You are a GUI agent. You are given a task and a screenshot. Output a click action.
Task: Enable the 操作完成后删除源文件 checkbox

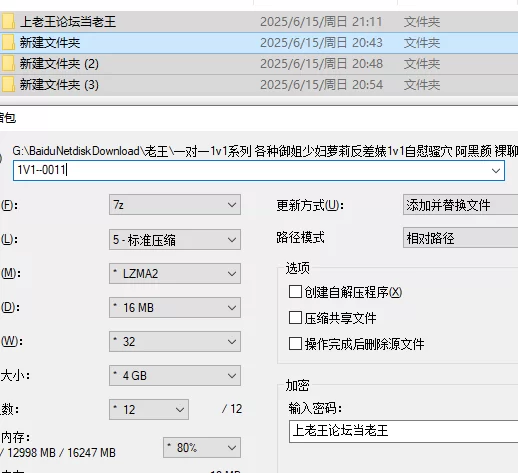(295, 343)
